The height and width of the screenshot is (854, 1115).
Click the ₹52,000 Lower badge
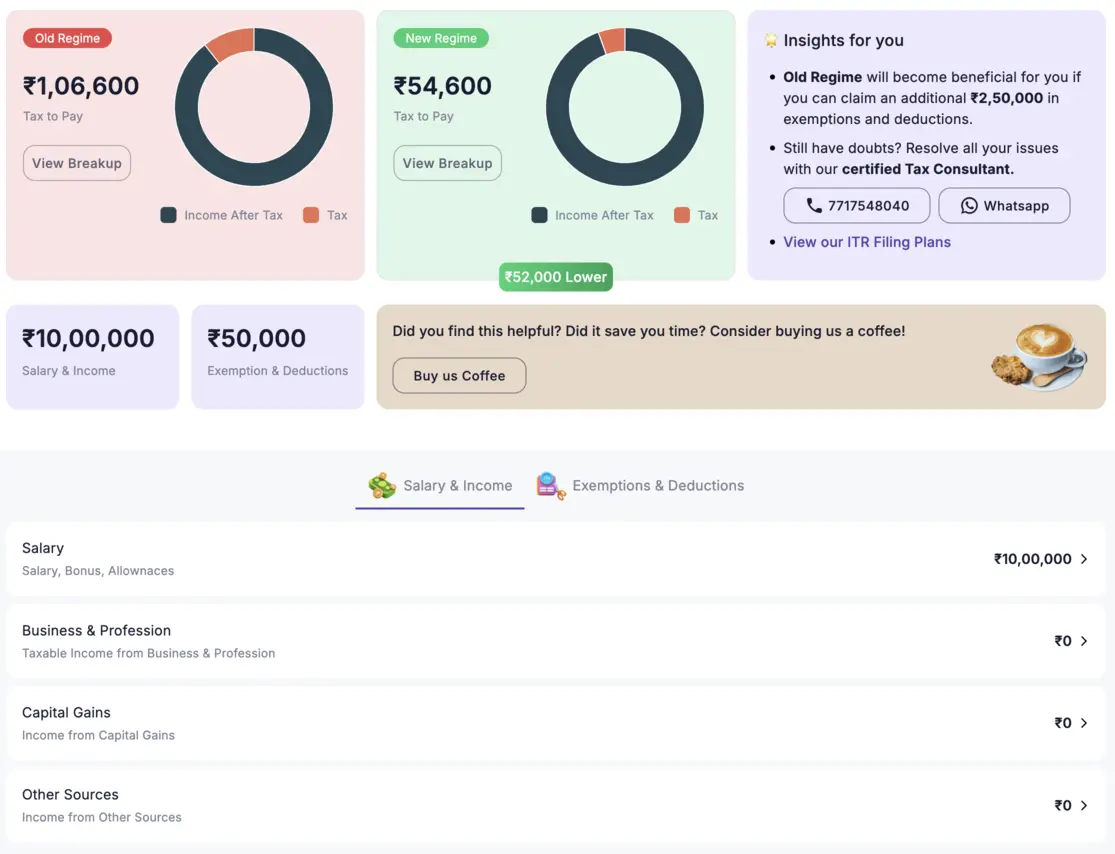[555, 277]
